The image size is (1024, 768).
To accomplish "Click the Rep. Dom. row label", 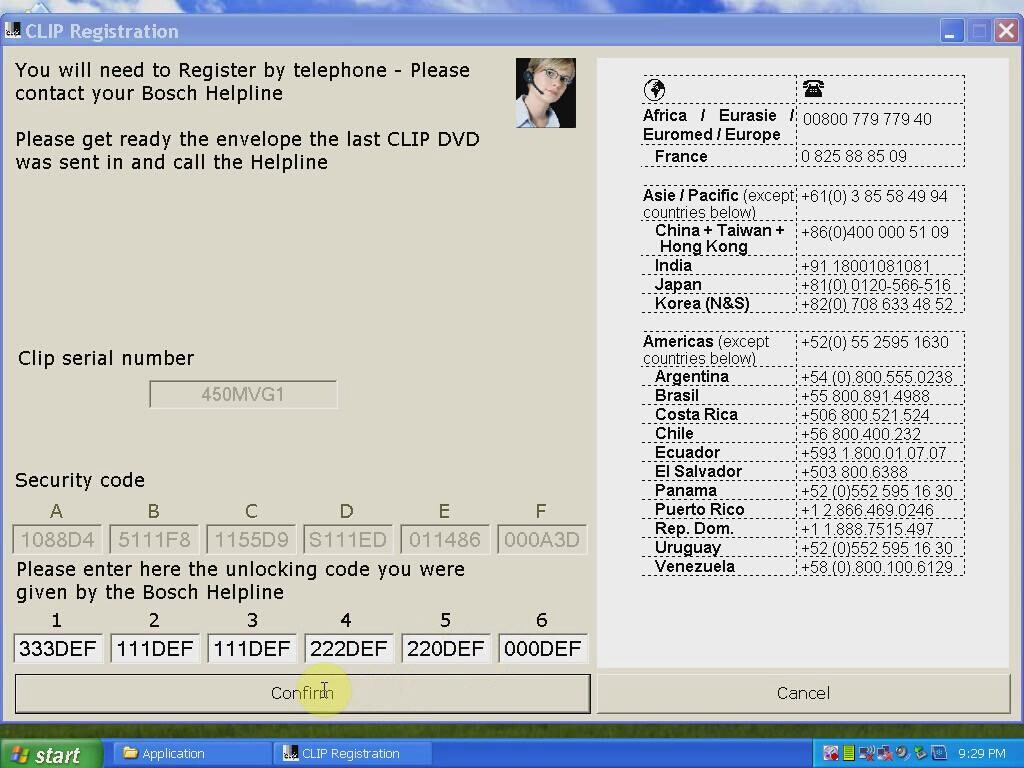I will (x=694, y=528).
